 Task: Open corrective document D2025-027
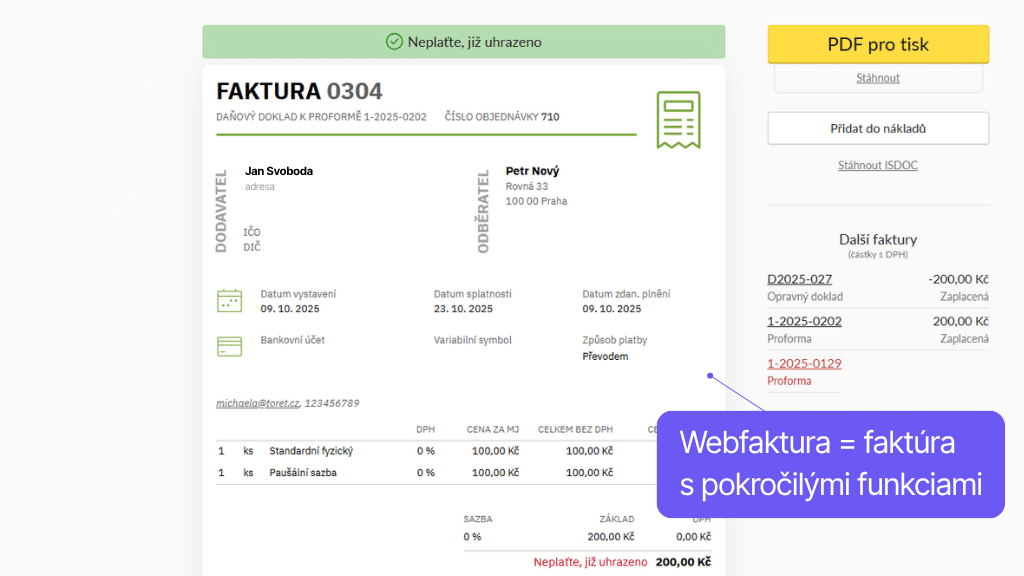799,279
